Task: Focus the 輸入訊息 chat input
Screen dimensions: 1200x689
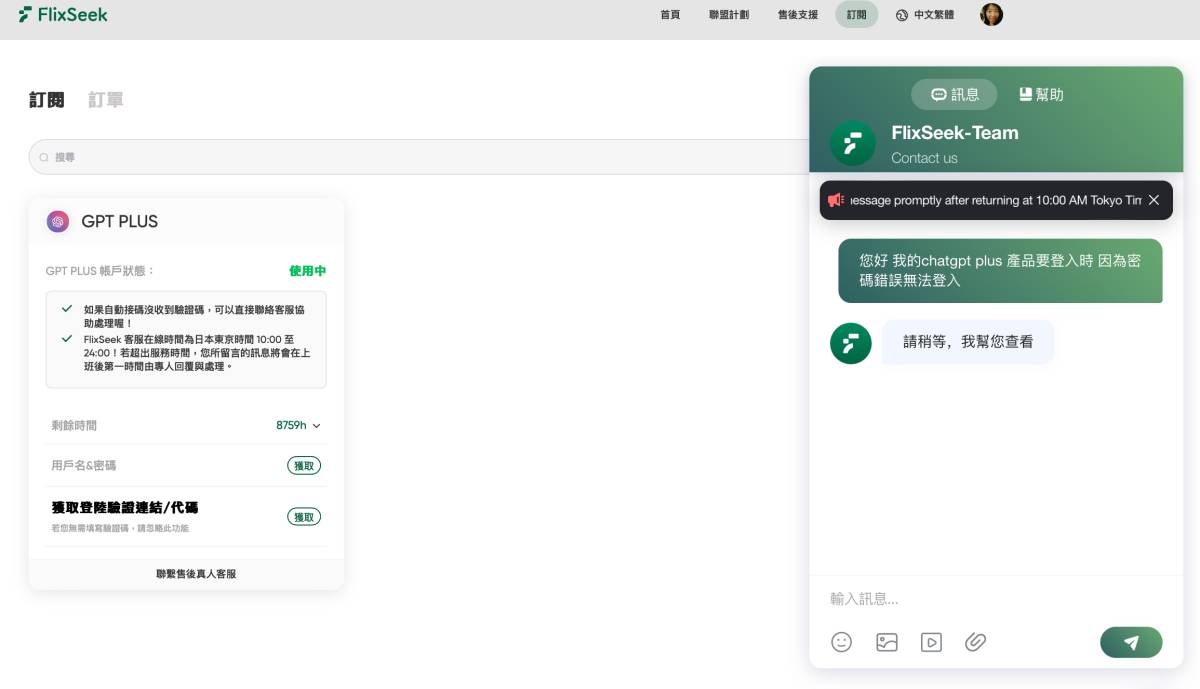Action: (996, 599)
